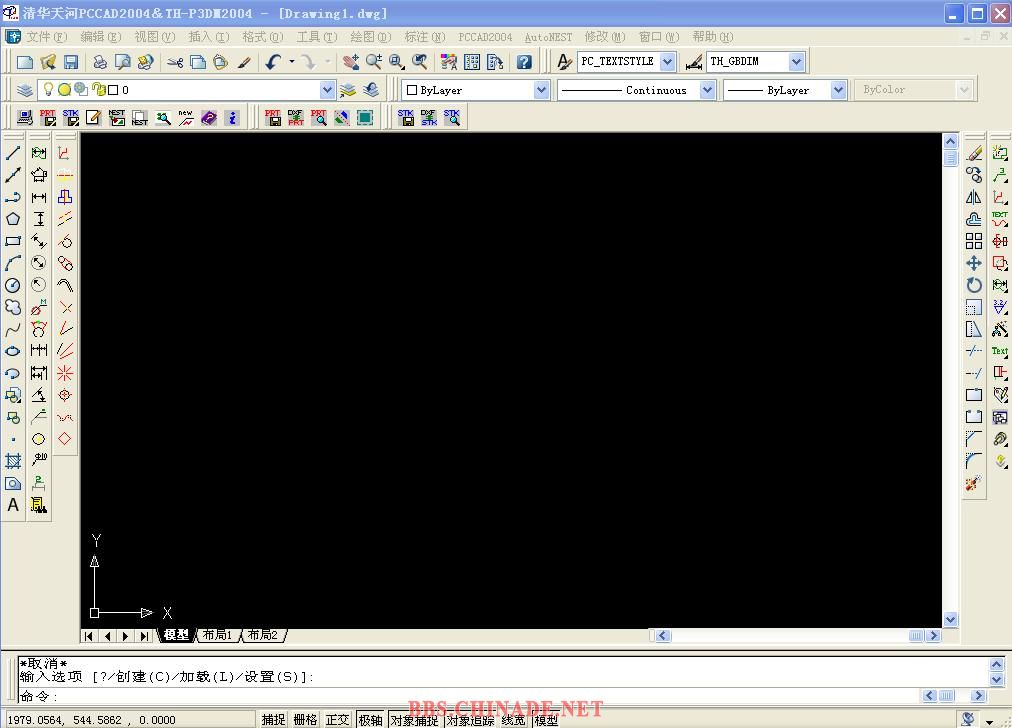Select the Hatch tool
The image size is (1012, 728).
13,461
